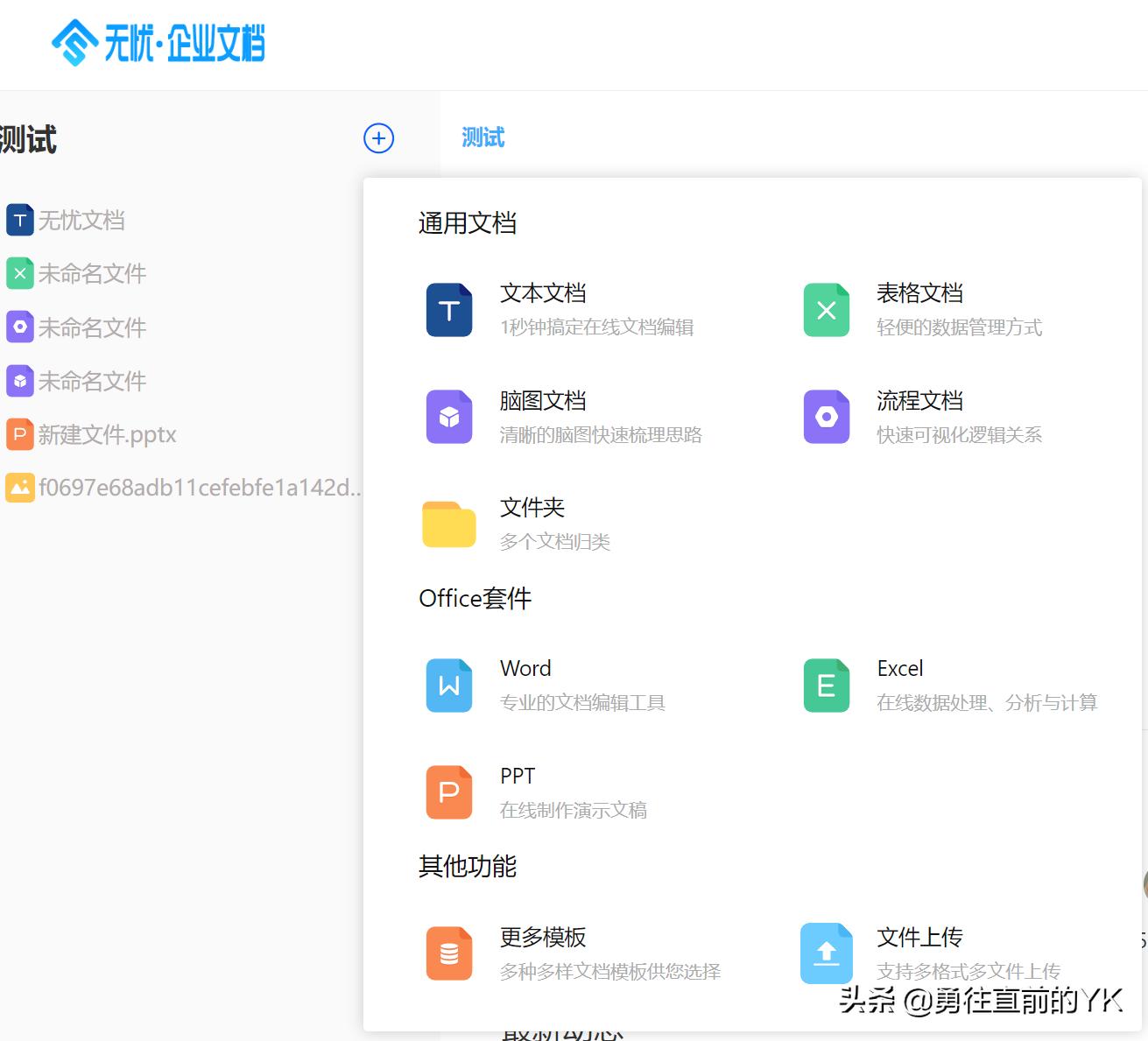Open 无忧文档 in the file list

tap(81, 220)
